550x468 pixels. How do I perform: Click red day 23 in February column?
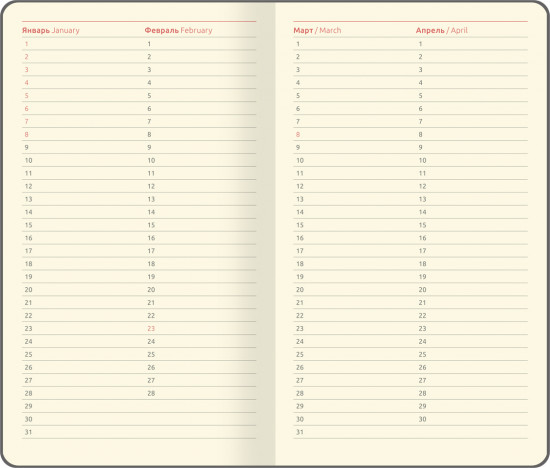pyautogui.click(x=151, y=328)
